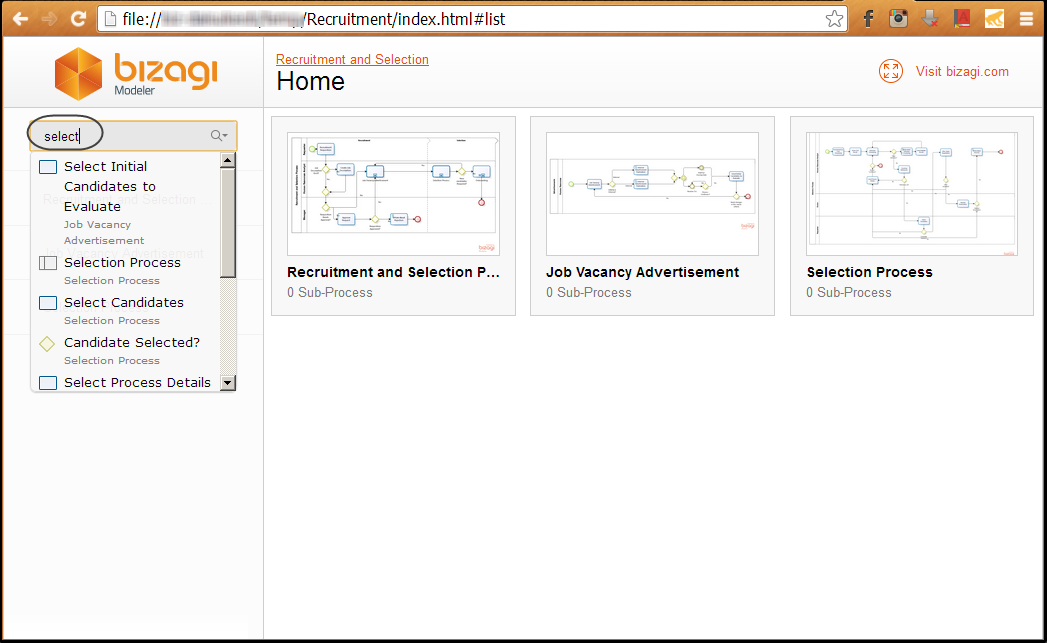This screenshot has width=1047, height=643.
Task: Click the red PDF extension icon
Action: coord(962,19)
